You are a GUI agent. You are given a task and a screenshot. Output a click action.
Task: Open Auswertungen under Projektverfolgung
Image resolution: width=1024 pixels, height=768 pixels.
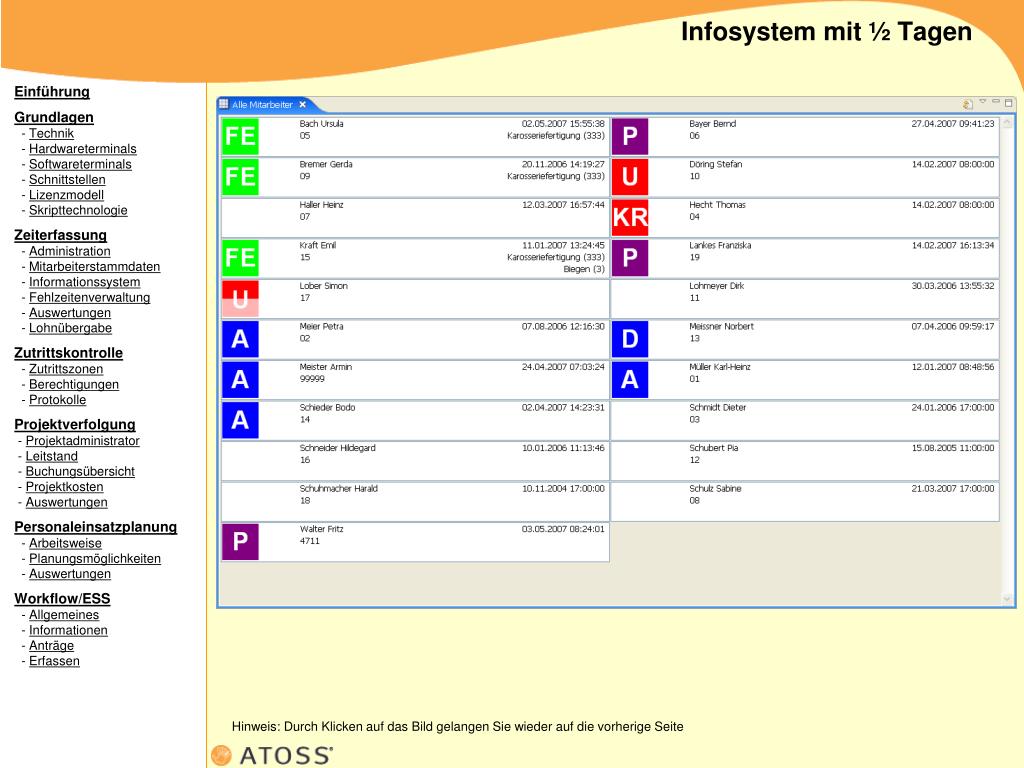point(67,502)
